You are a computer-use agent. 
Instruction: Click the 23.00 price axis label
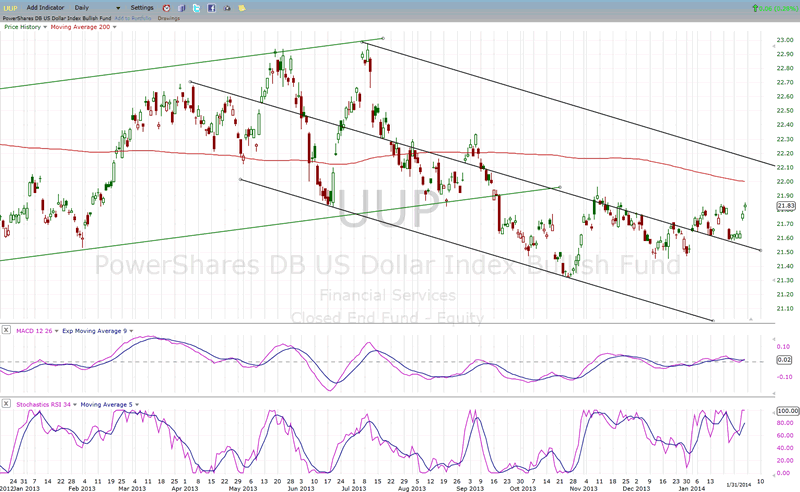[785, 40]
